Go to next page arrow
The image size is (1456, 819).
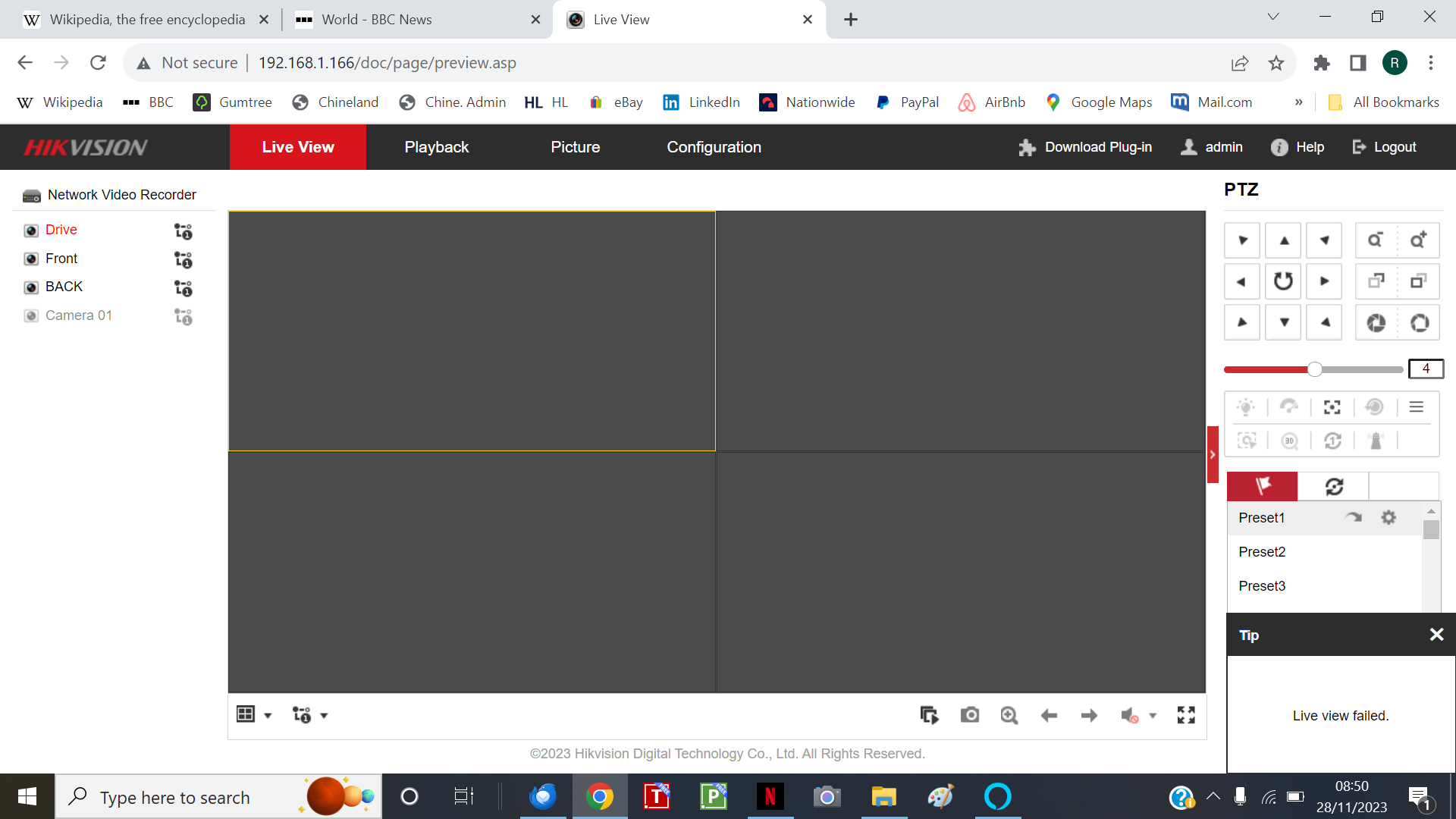tap(1089, 715)
